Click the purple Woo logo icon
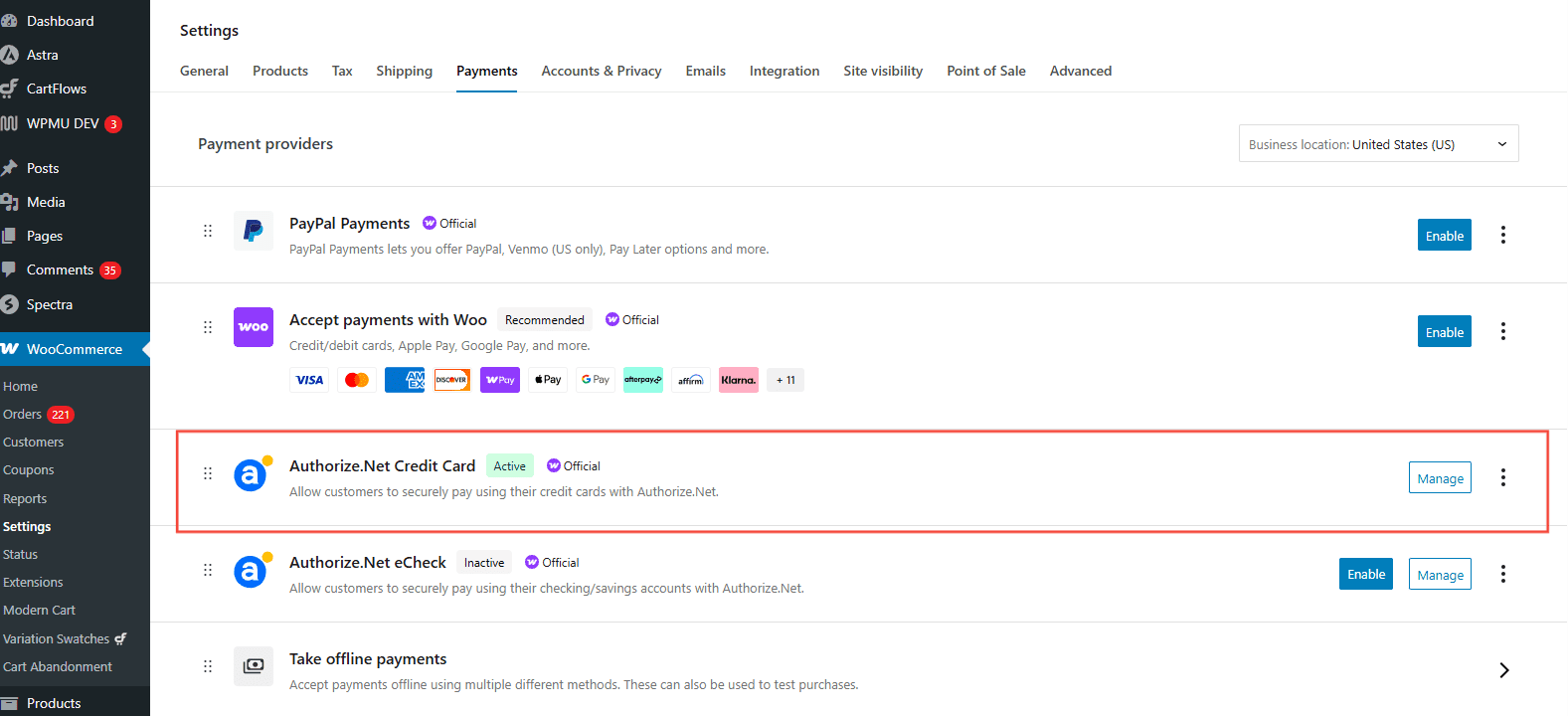This screenshot has height=716, width=1568. click(254, 327)
